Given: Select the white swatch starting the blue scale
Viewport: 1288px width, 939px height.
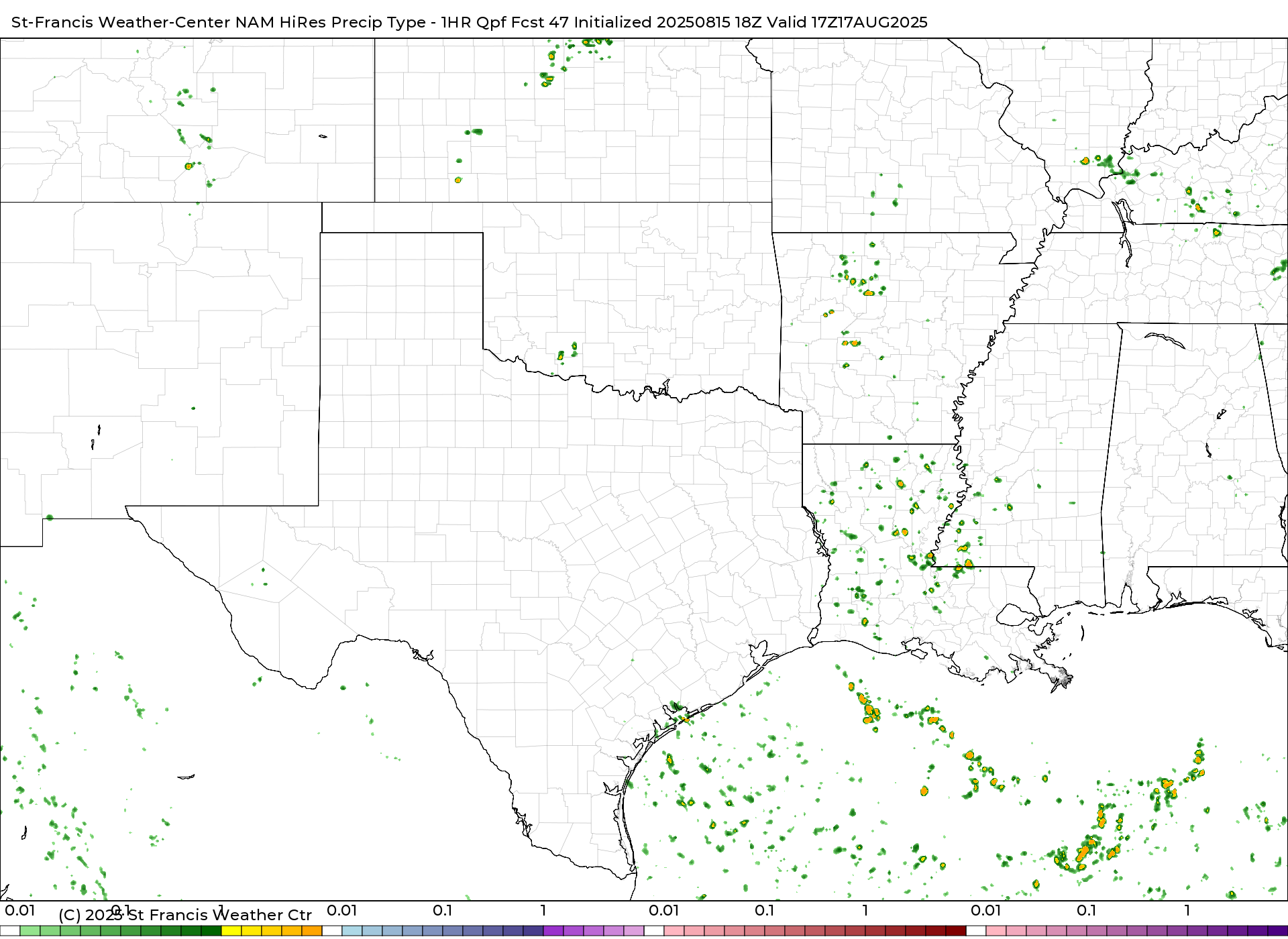Looking at the screenshot, I should click(x=332, y=931).
